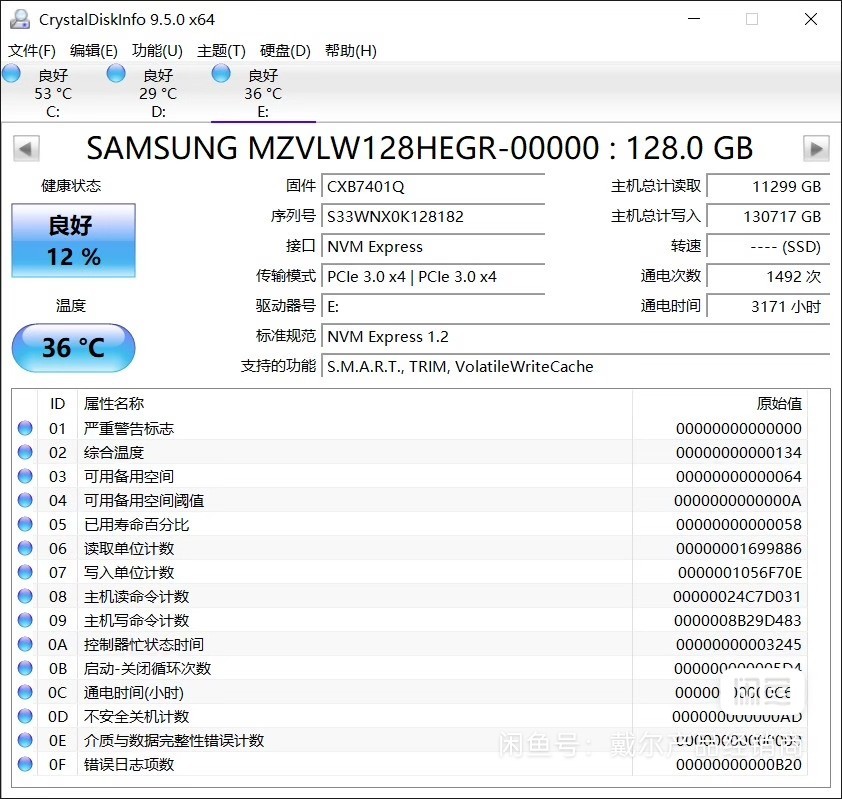
Task: Click the drive letter field E:
Action: 433,307
